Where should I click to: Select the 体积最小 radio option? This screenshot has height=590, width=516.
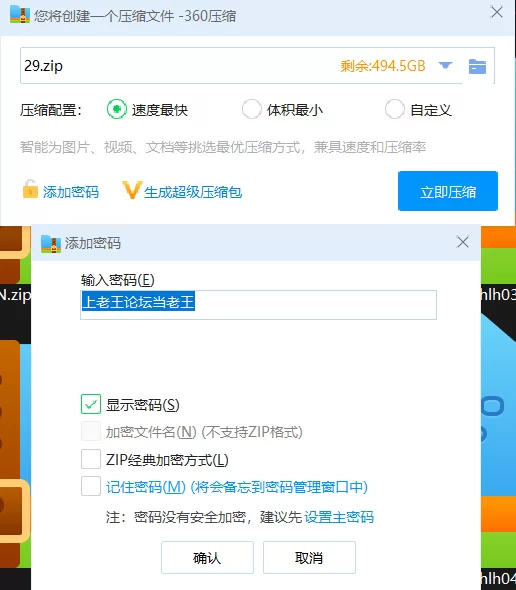click(252, 109)
